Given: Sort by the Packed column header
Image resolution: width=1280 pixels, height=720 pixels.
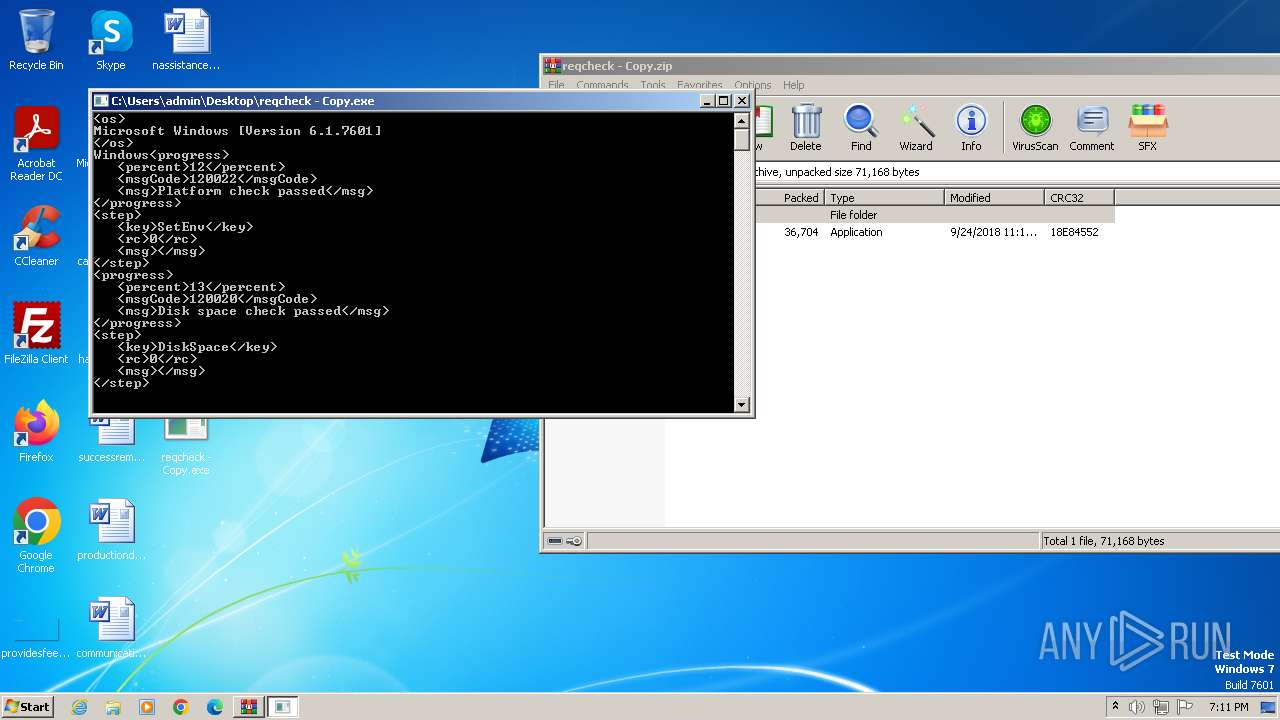Looking at the screenshot, I should click(789, 198).
